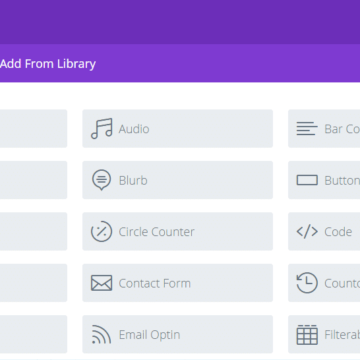The width and height of the screenshot is (360, 360).
Task: Click the Filterable grid icon
Action: [307, 335]
